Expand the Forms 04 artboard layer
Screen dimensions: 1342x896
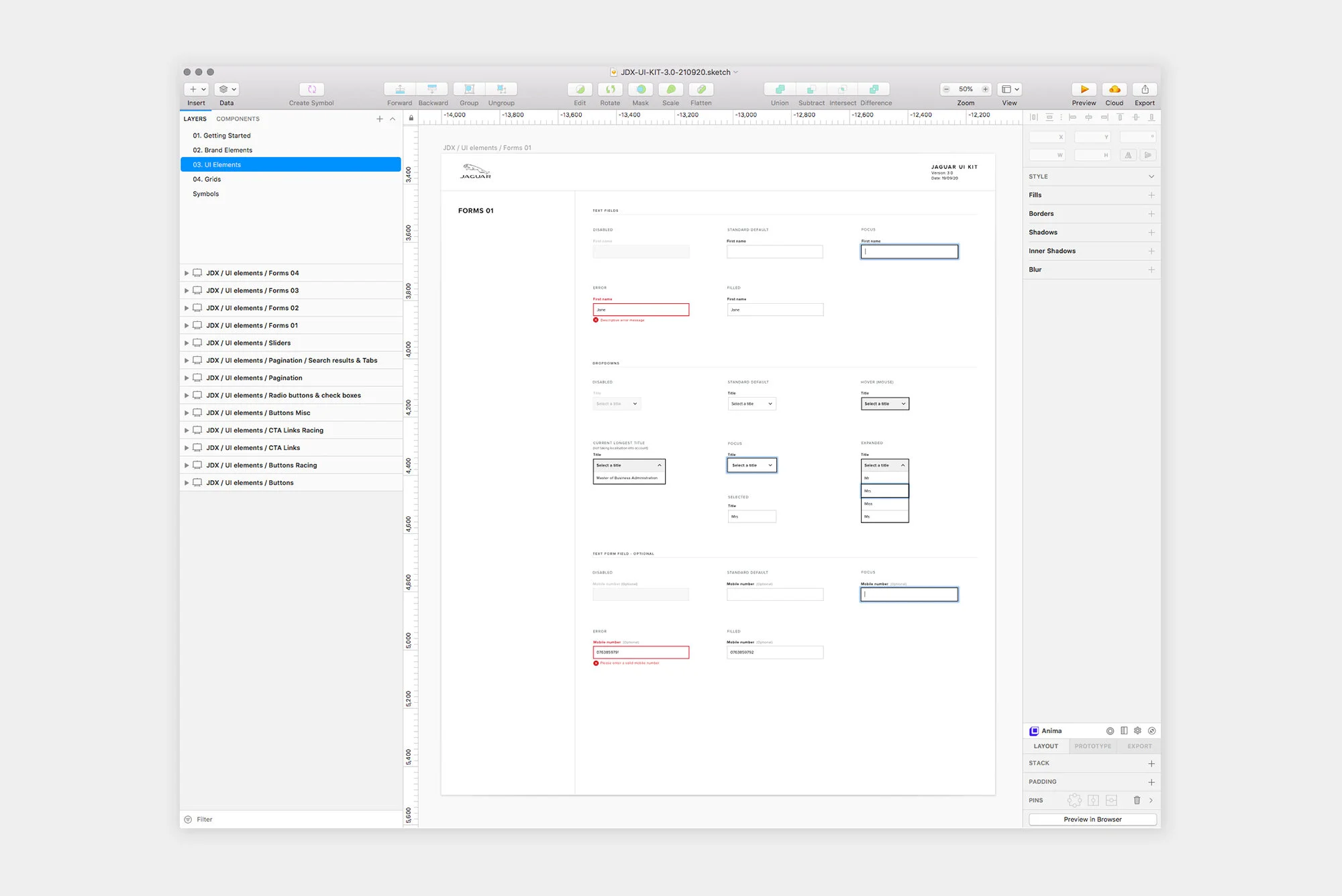[187, 273]
